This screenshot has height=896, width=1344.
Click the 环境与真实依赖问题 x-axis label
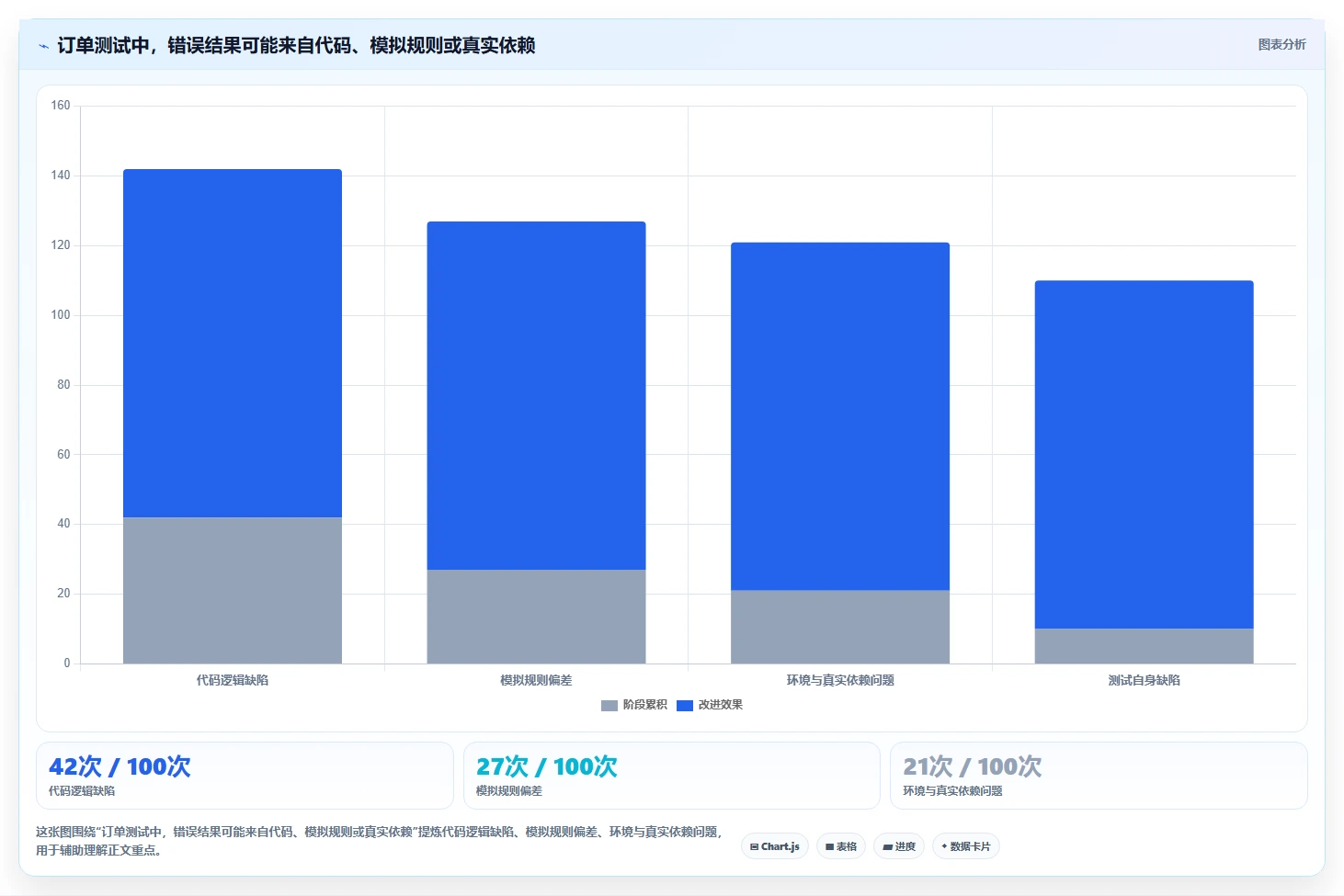coord(840,680)
